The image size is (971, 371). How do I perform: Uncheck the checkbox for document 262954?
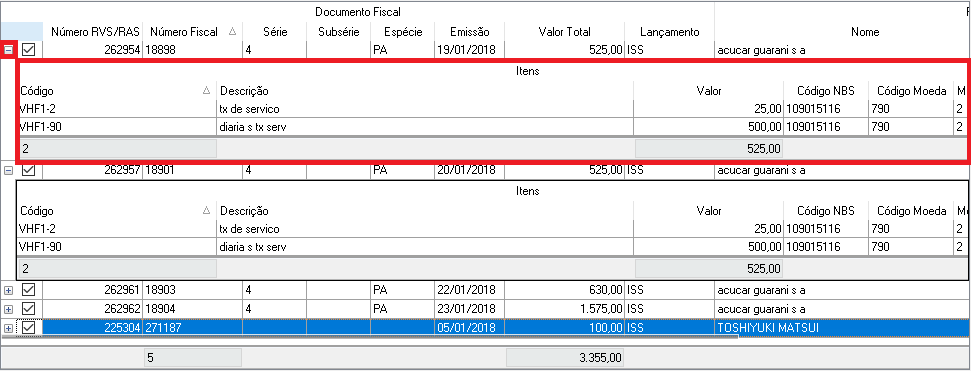tap(28, 50)
